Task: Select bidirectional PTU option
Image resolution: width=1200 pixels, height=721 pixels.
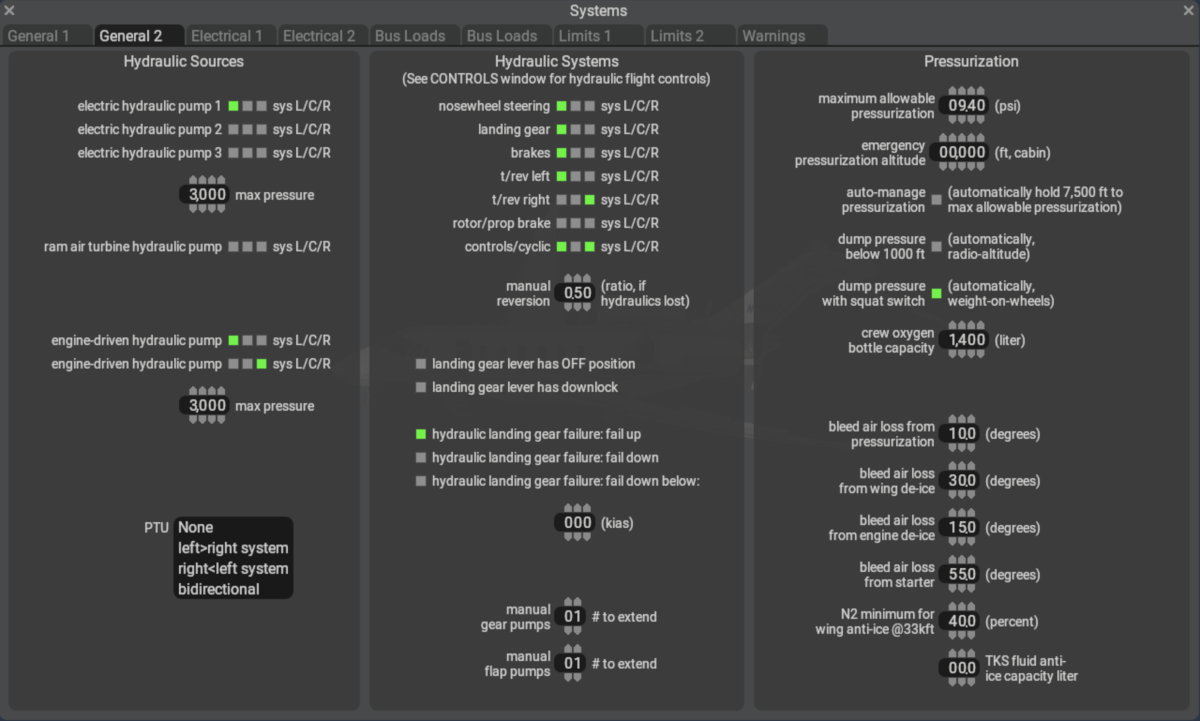Action: (219, 589)
